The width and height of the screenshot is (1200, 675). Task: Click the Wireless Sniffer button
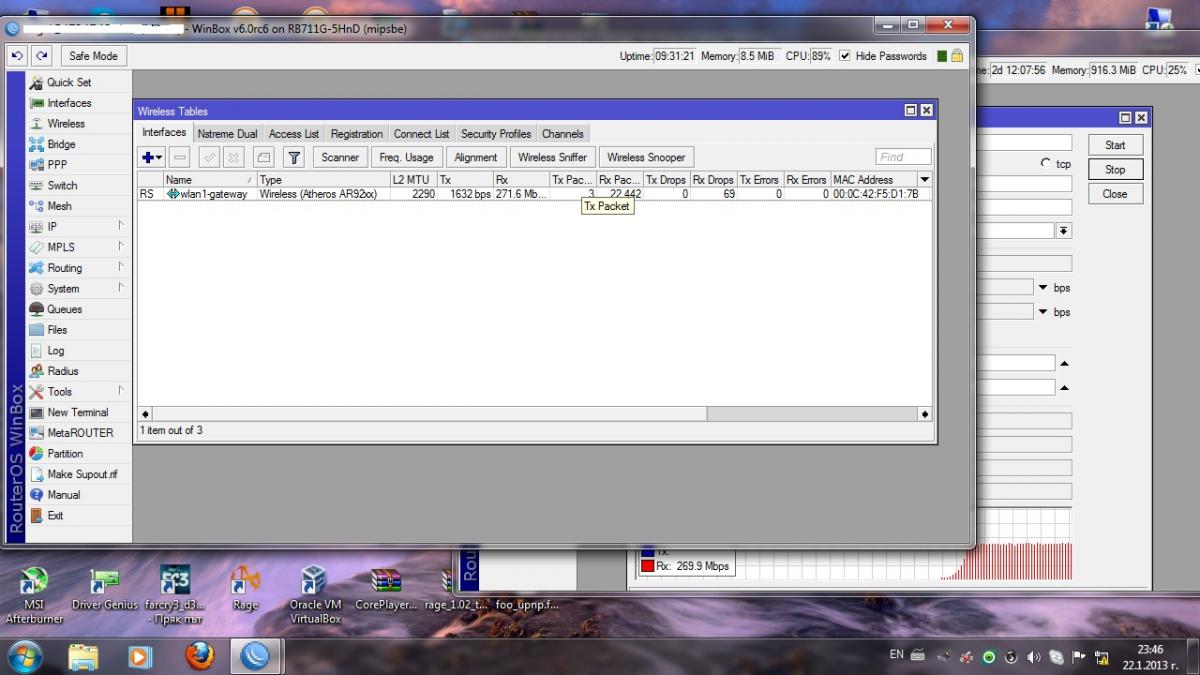pos(552,157)
